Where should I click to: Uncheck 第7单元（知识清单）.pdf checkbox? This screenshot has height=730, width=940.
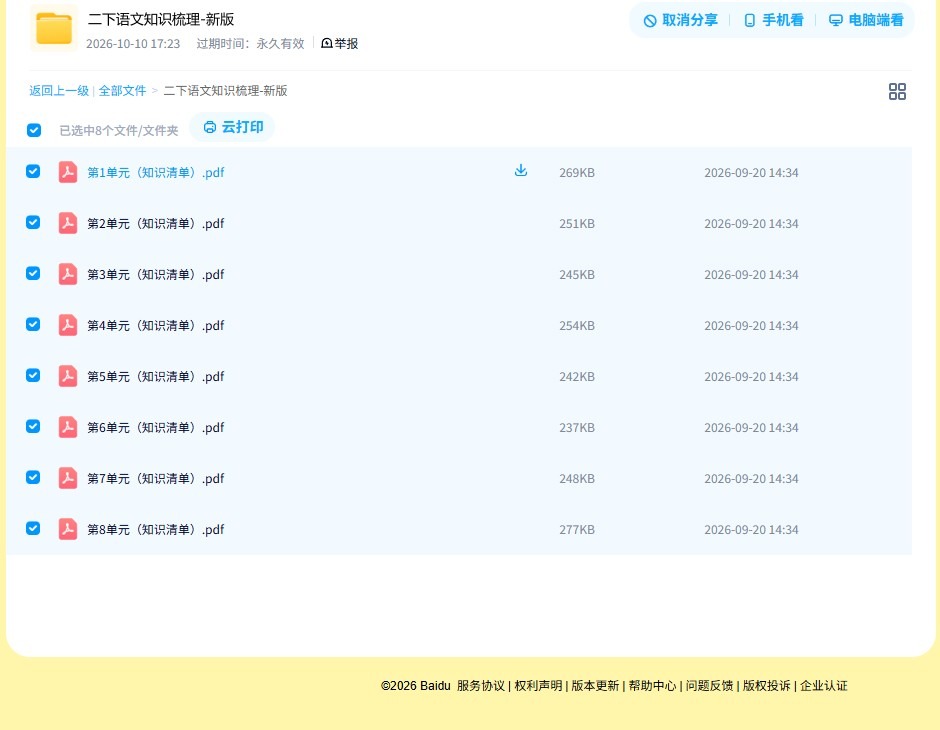pos(33,477)
